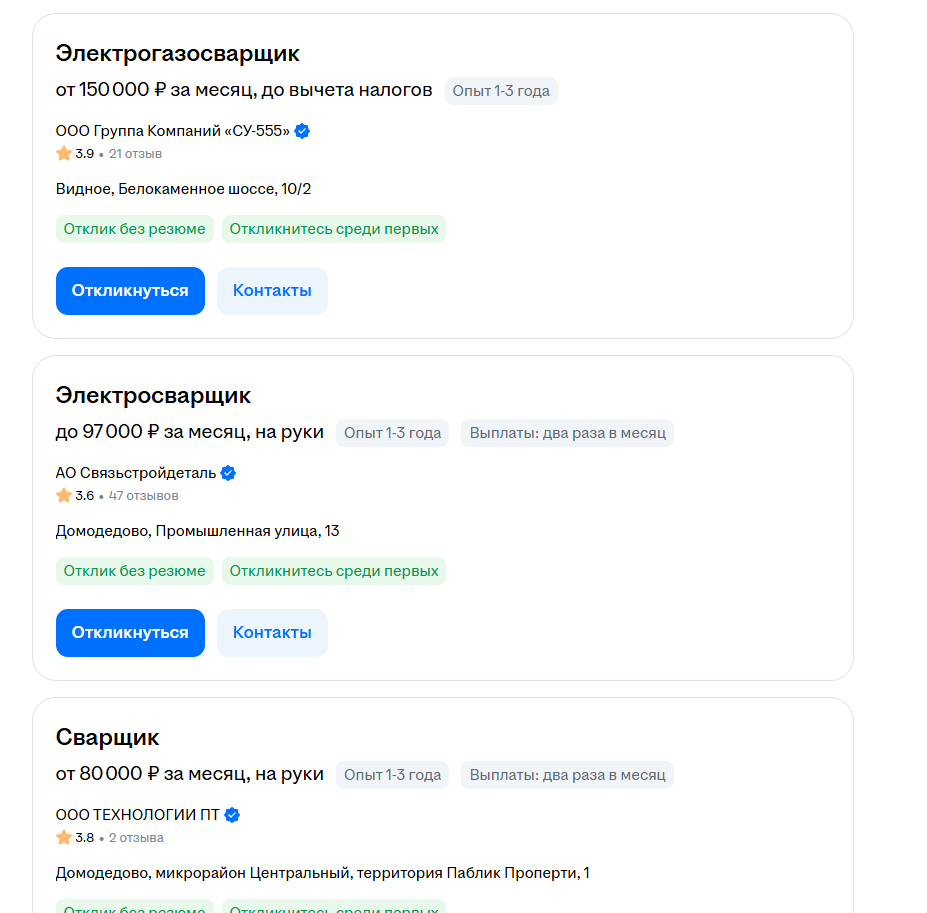View the 21 отзыв reviews link
The width and height of the screenshot is (927, 913).
pos(135,154)
